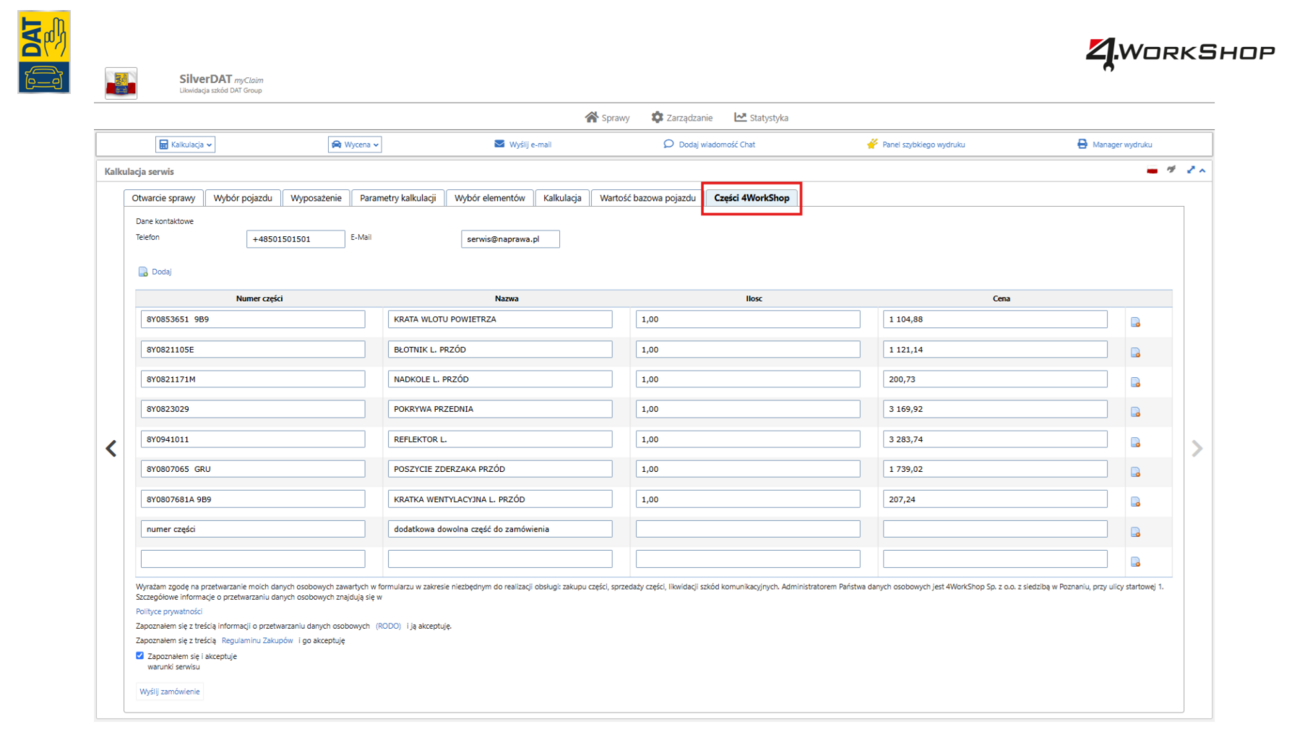Click the 4WorkShop logo
Screen dimensions: 1292x732
click(1180, 53)
